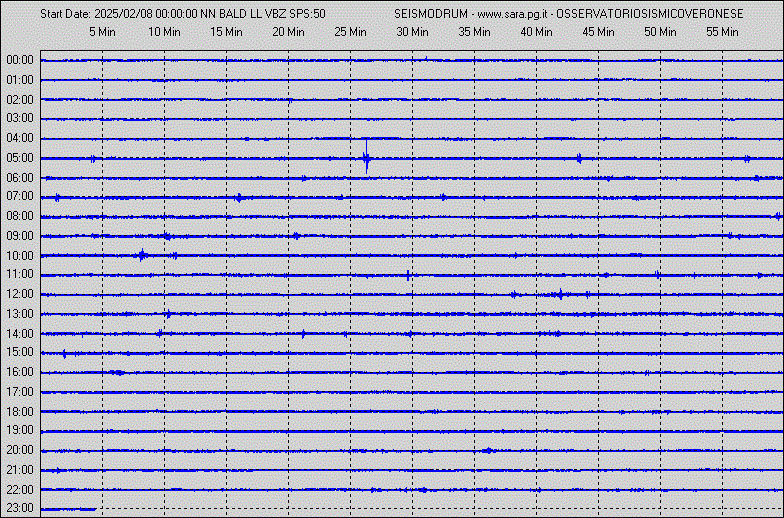Viewport: 784px width, 518px height.
Task: Click the 5 Min column header
Action: (x=102, y=32)
